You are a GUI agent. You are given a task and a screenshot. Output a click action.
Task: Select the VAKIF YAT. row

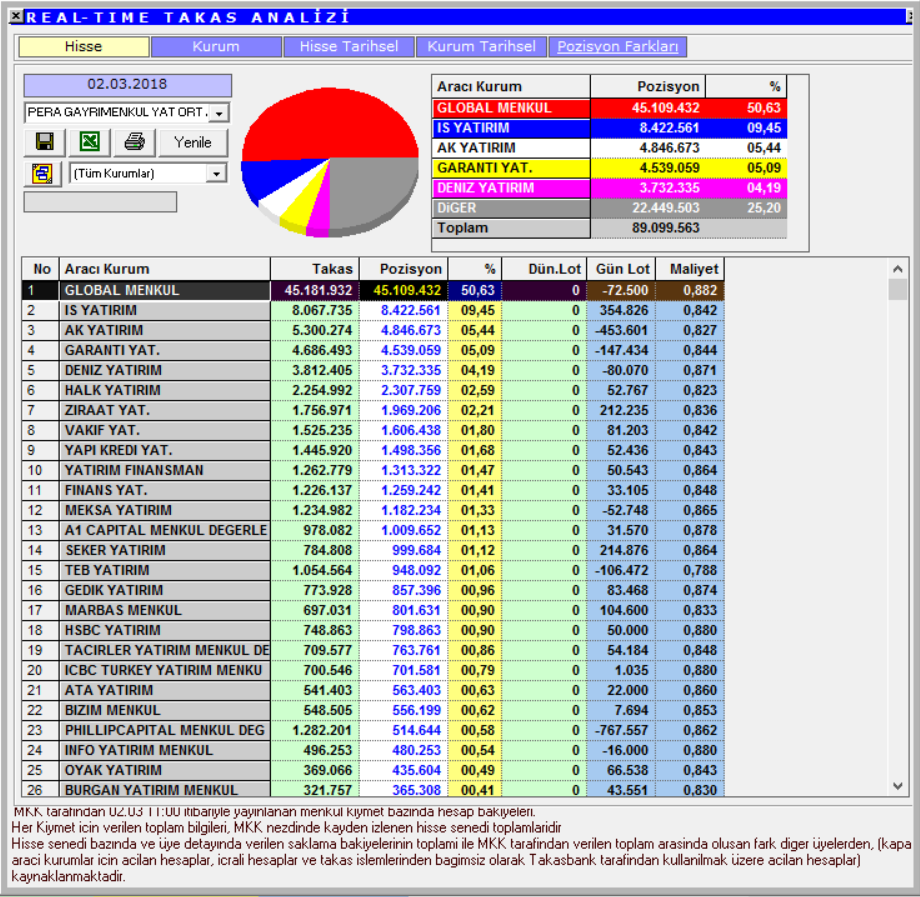(373, 430)
